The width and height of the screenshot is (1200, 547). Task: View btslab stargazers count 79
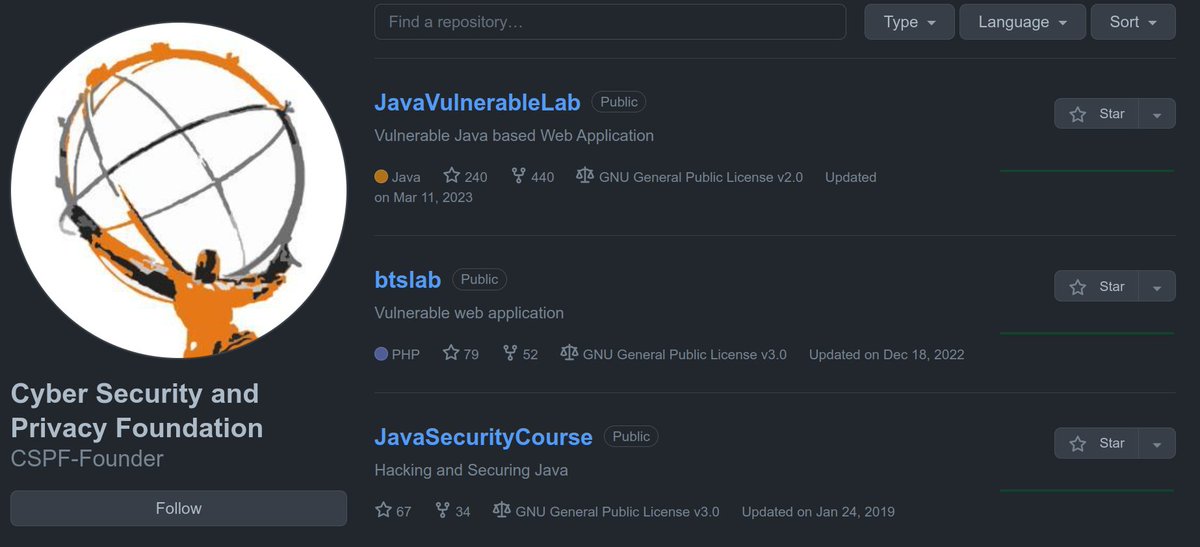coord(461,354)
